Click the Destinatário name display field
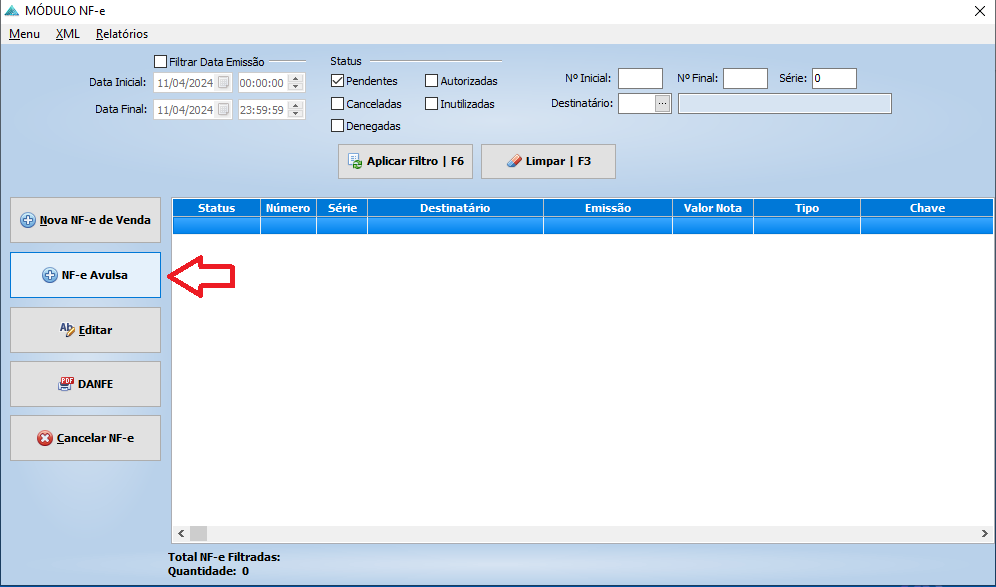 coord(784,104)
